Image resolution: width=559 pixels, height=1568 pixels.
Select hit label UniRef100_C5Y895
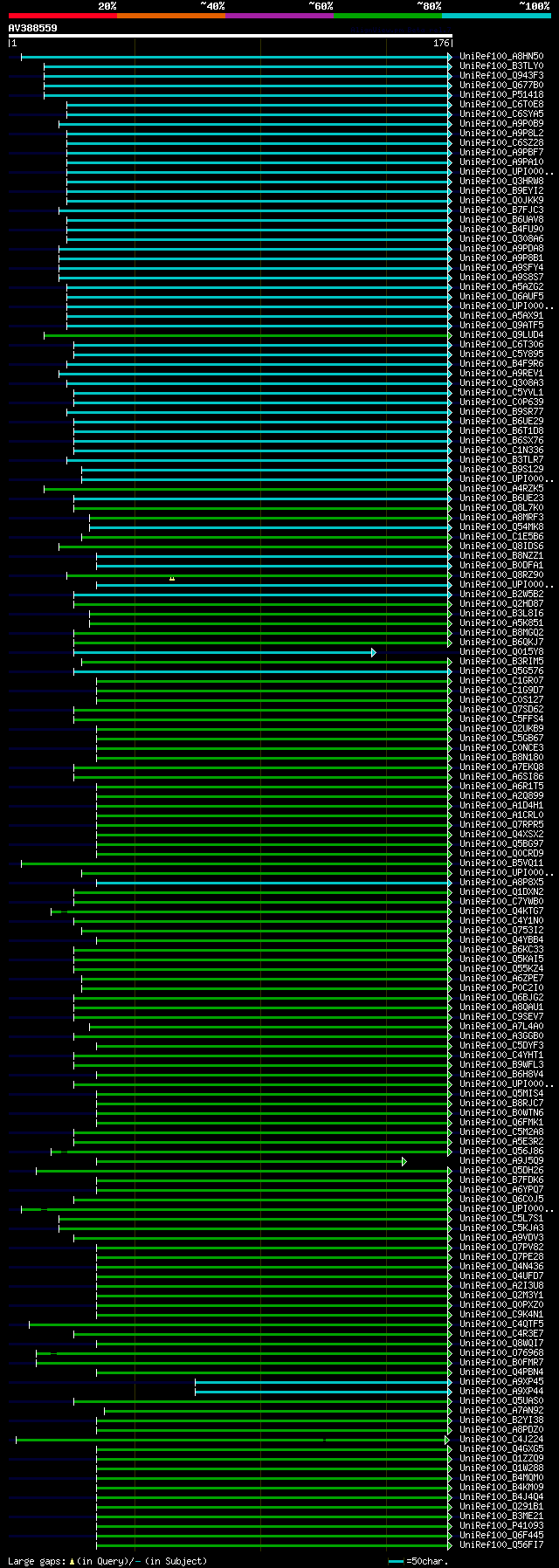pyautogui.click(x=501, y=354)
